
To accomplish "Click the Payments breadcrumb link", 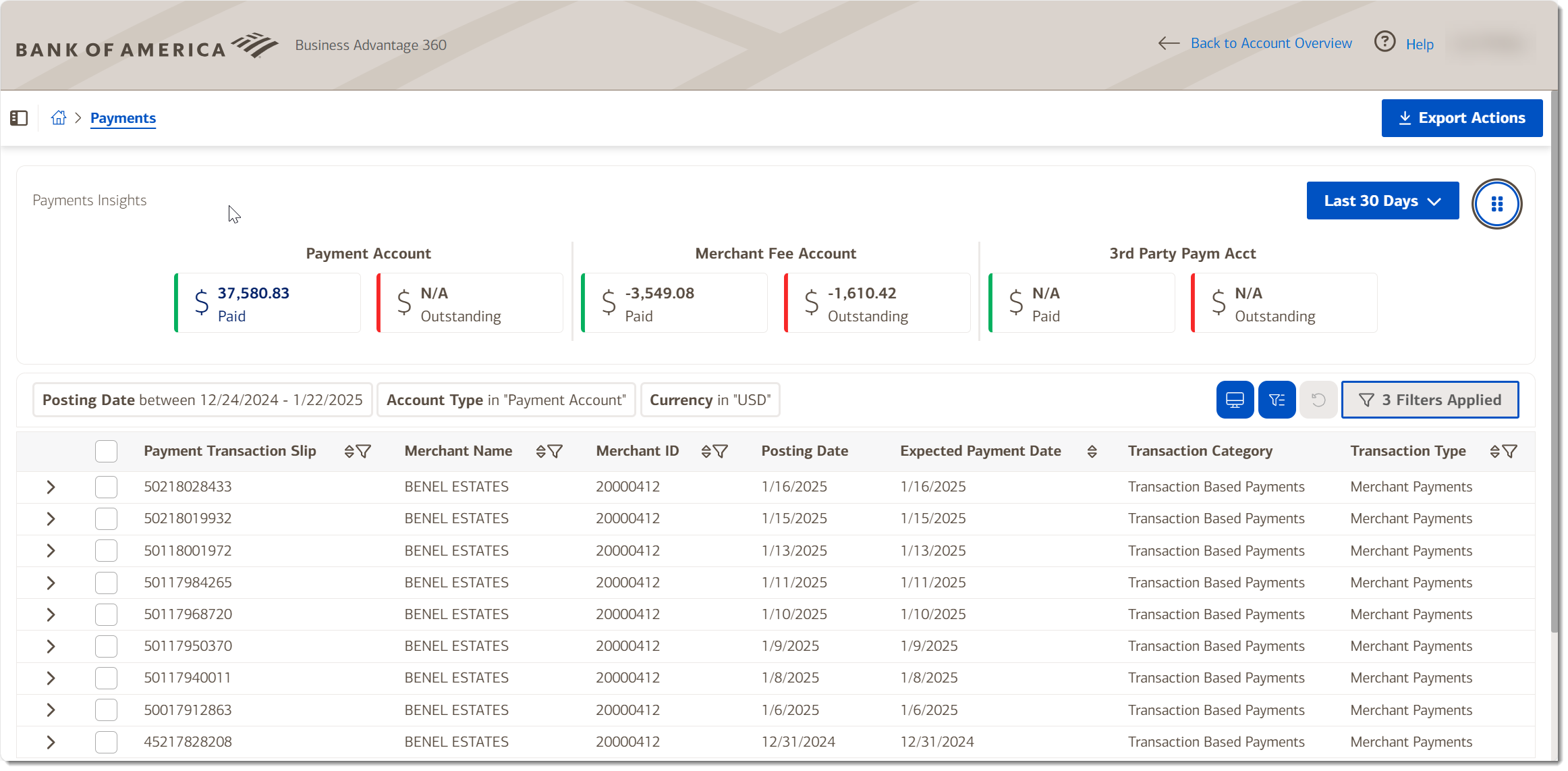I will click(123, 118).
